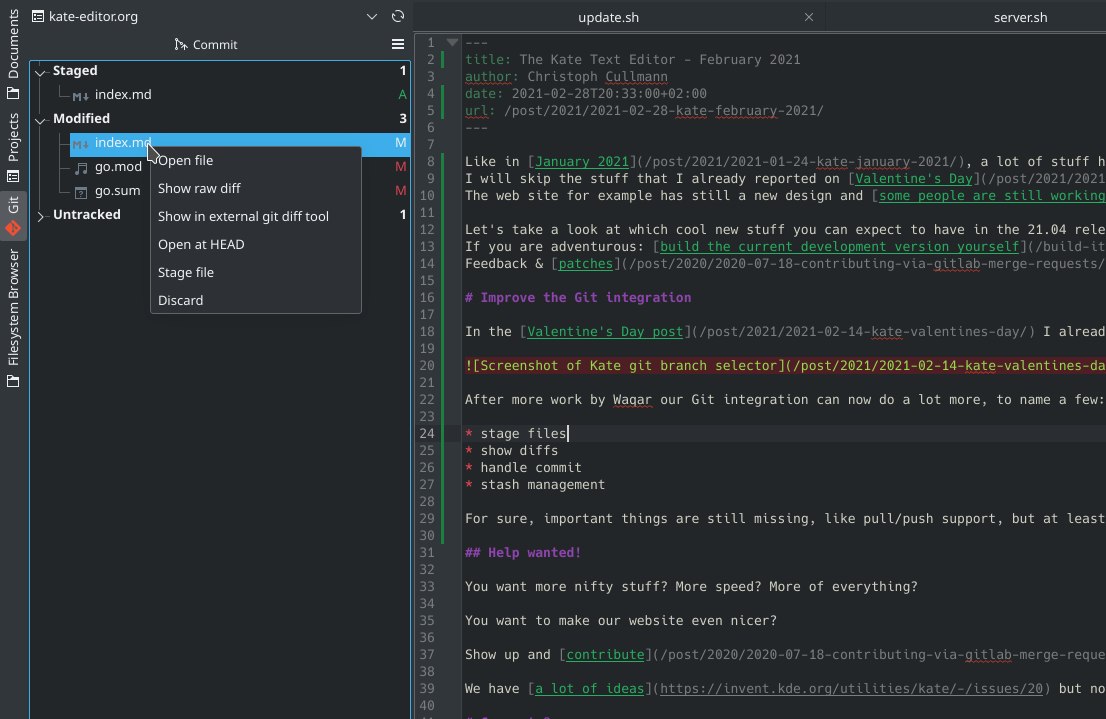The image size is (1106, 719).
Task: Choose Stage file from context menu
Action: coord(256,272)
